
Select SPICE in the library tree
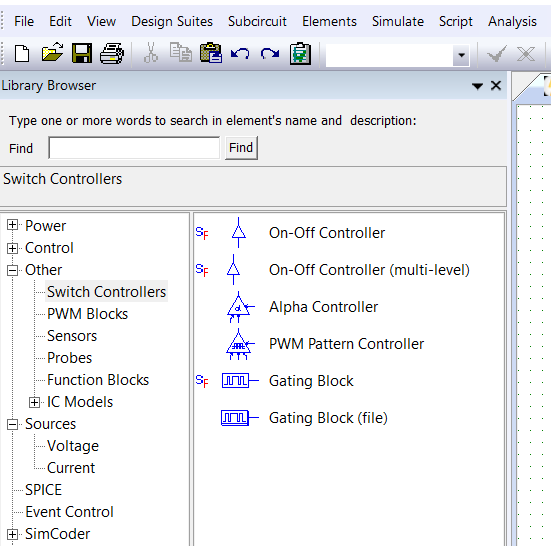[44, 490]
